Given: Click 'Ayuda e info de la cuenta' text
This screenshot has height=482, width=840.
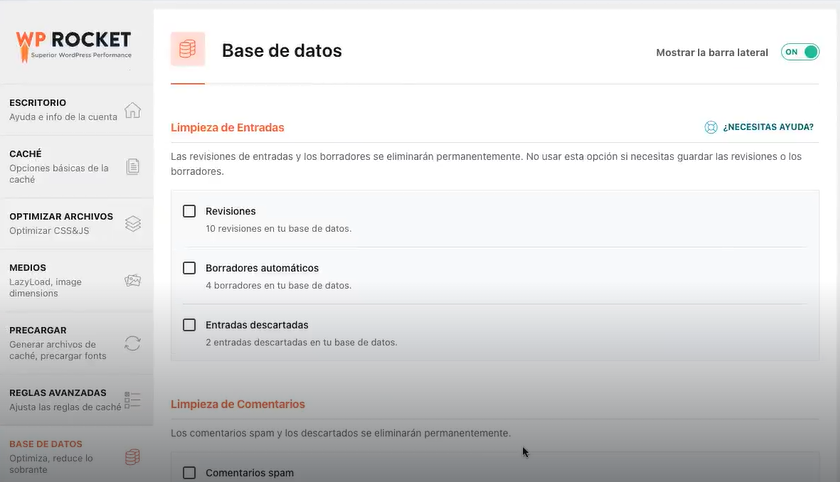Looking at the screenshot, I should coord(63,117).
